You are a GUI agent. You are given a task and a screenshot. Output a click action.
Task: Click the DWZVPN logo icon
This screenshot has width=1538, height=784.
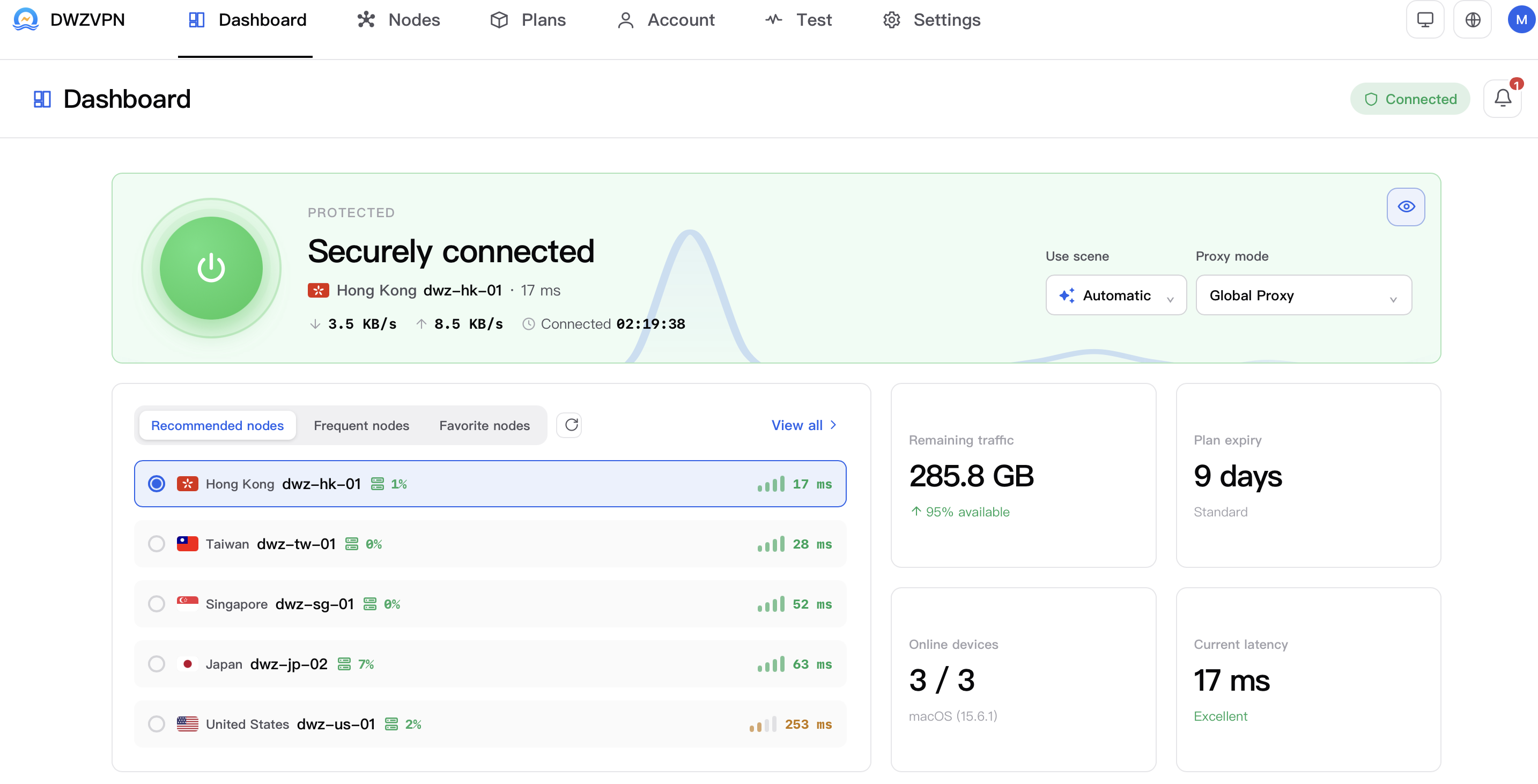click(x=26, y=19)
